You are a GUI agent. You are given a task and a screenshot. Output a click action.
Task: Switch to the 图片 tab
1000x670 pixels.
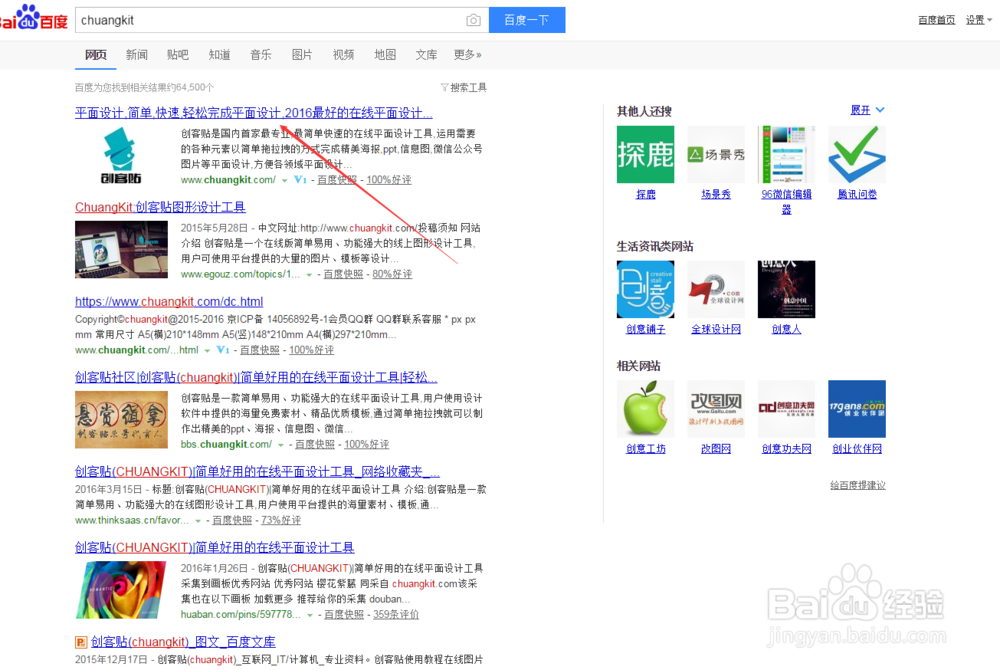click(302, 55)
